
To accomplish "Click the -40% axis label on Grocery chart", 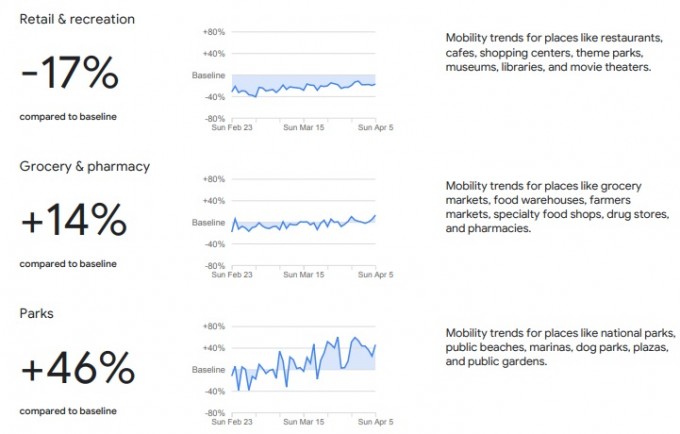I will pos(215,244).
